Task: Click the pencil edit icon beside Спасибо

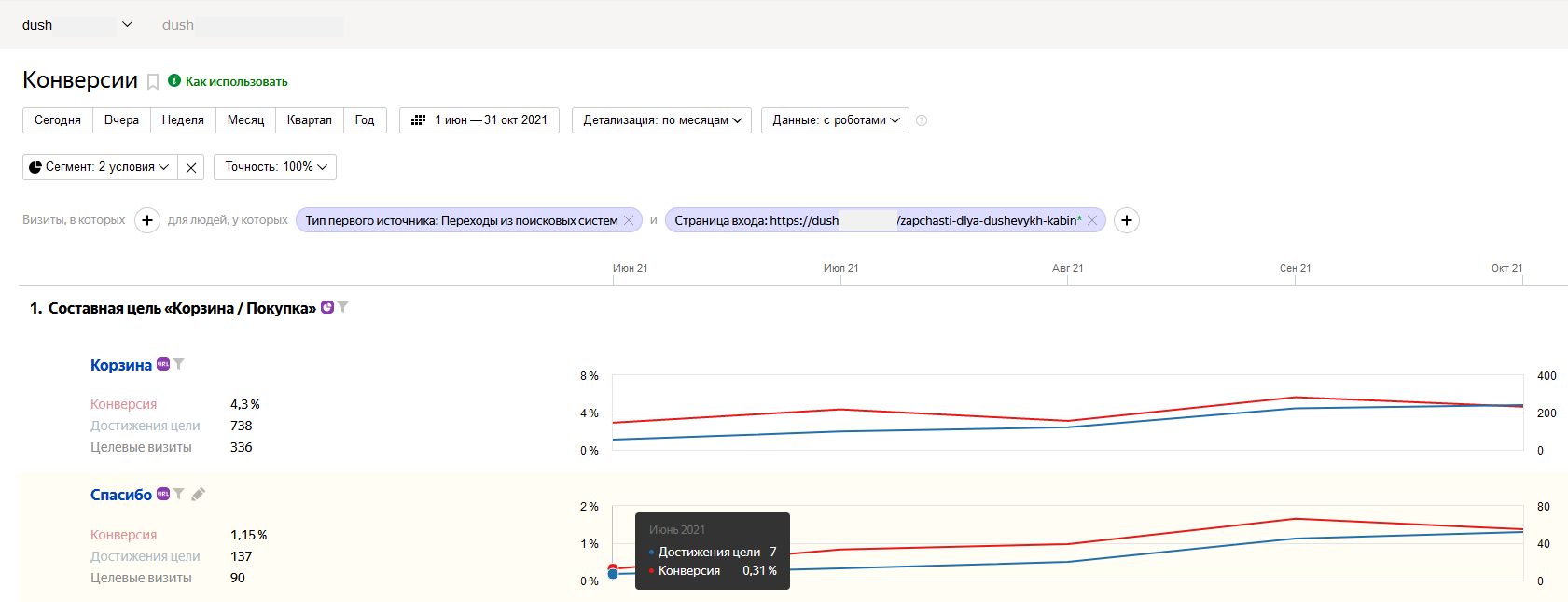Action: 198,495
